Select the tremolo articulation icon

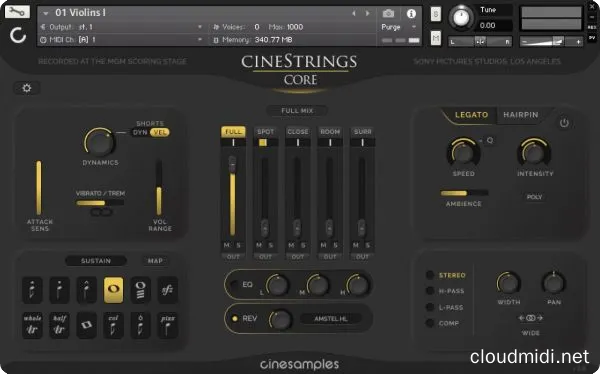pyautogui.click(x=140, y=290)
